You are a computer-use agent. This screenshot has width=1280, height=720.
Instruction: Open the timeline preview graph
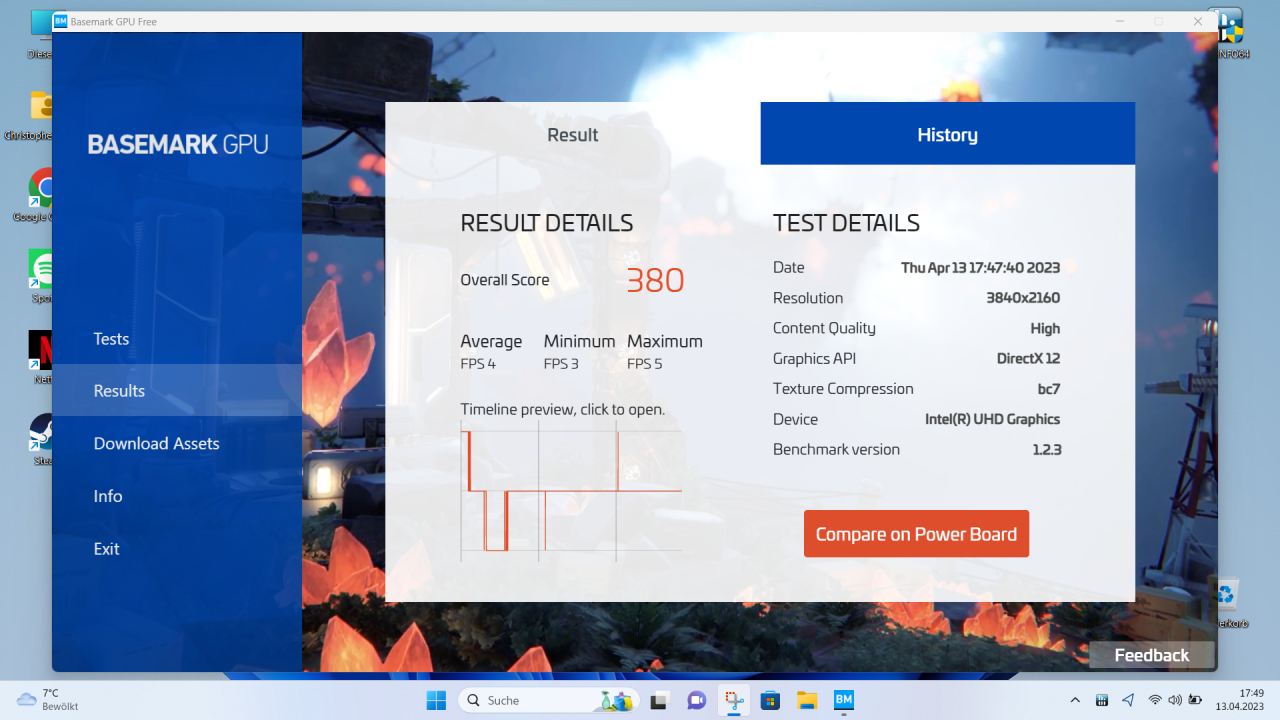coord(571,491)
